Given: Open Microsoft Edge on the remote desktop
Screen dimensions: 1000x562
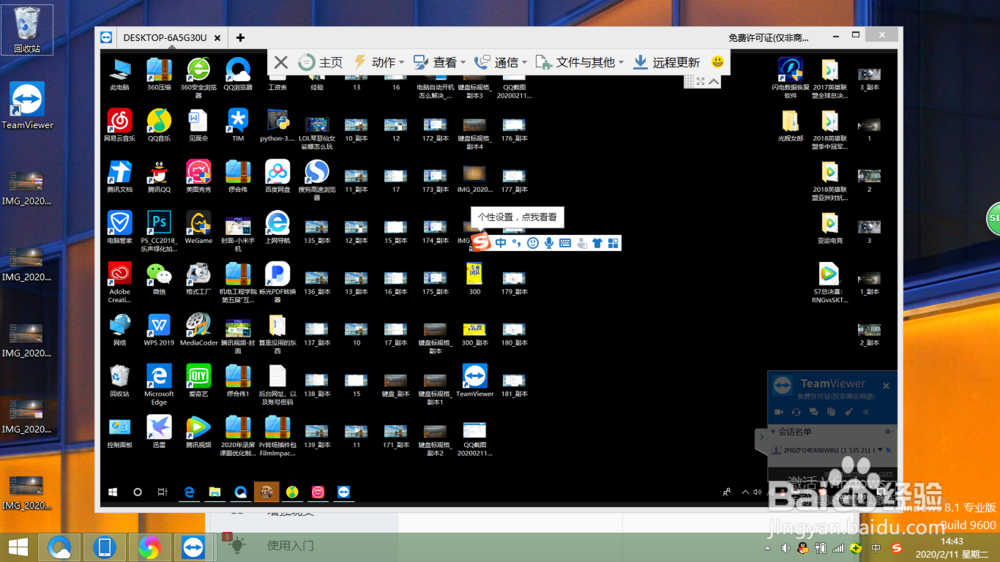Looking at the screenshot, I should coord(159,383).
